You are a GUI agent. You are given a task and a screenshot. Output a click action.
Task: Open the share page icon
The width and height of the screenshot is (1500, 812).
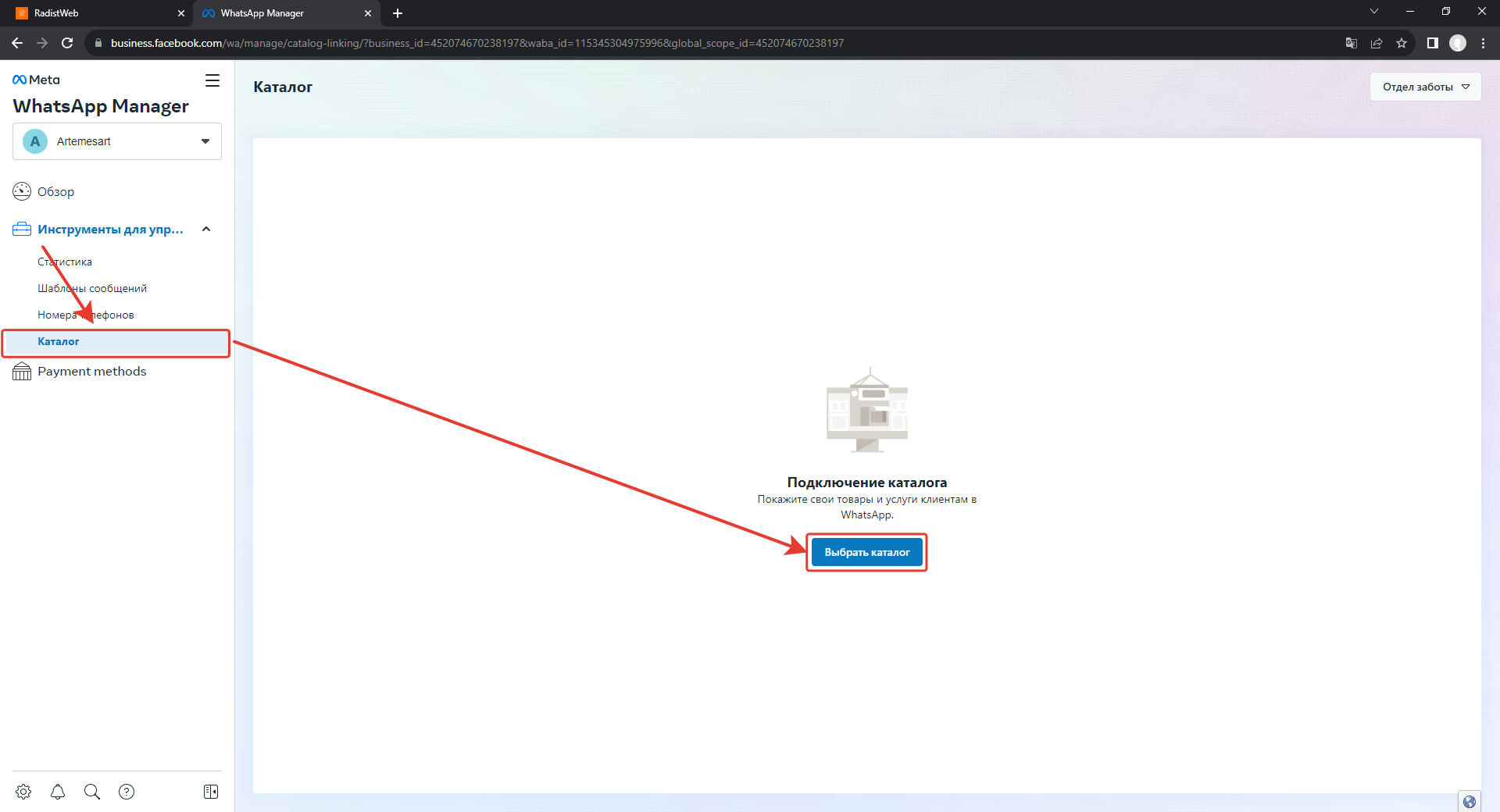1377,43
